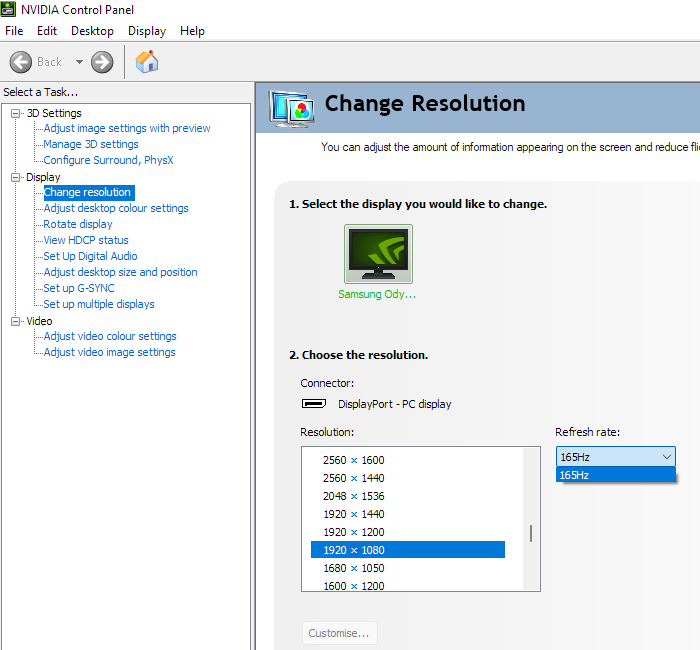The height and width of the screenshot is (650, 700).
Task: Click the Display category label in tree
Action: tap(43, 177)
